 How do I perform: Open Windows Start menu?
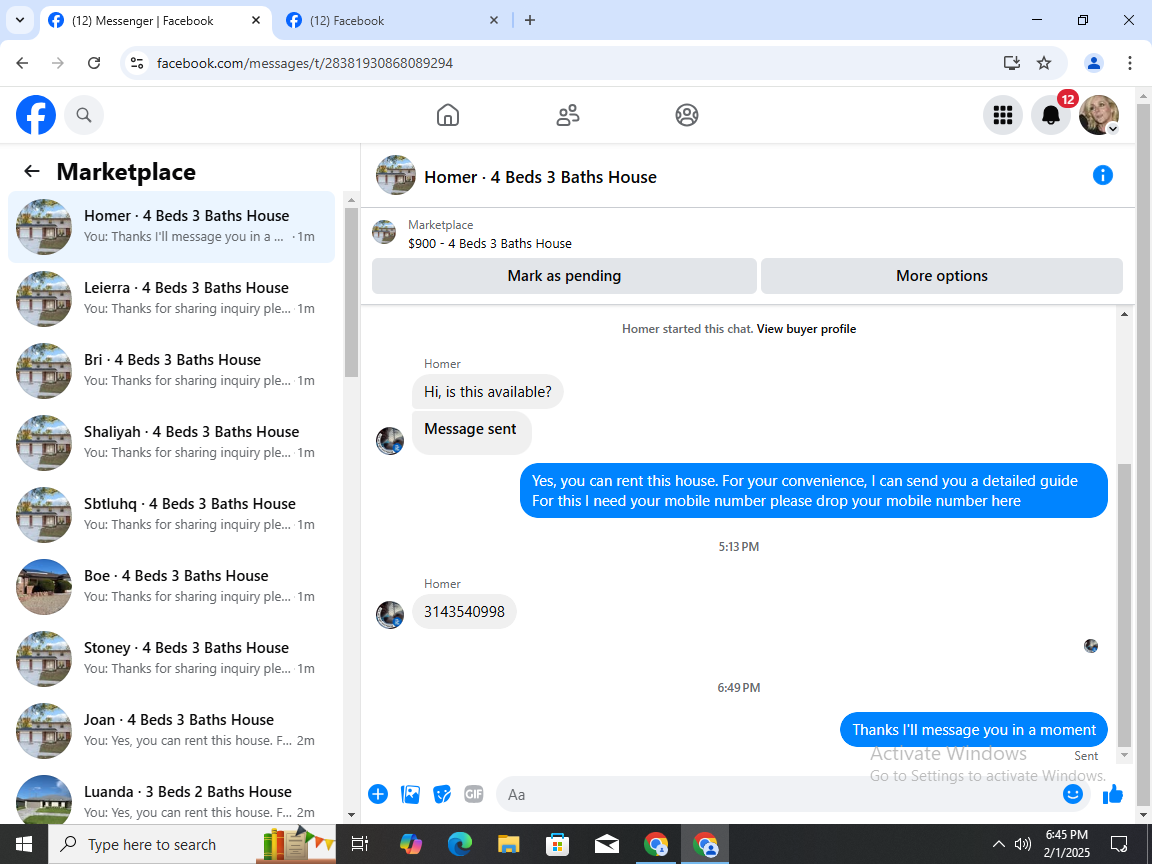(x=24, y=844)
